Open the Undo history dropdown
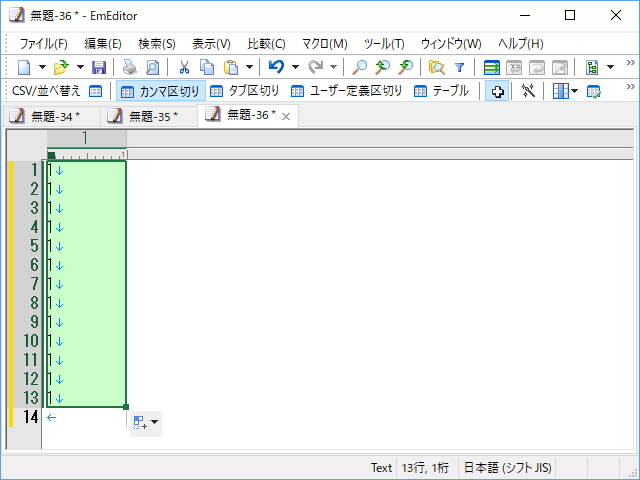Image resolution: width=640 pixels, height=480 pixels. click(x=295, y=67)
